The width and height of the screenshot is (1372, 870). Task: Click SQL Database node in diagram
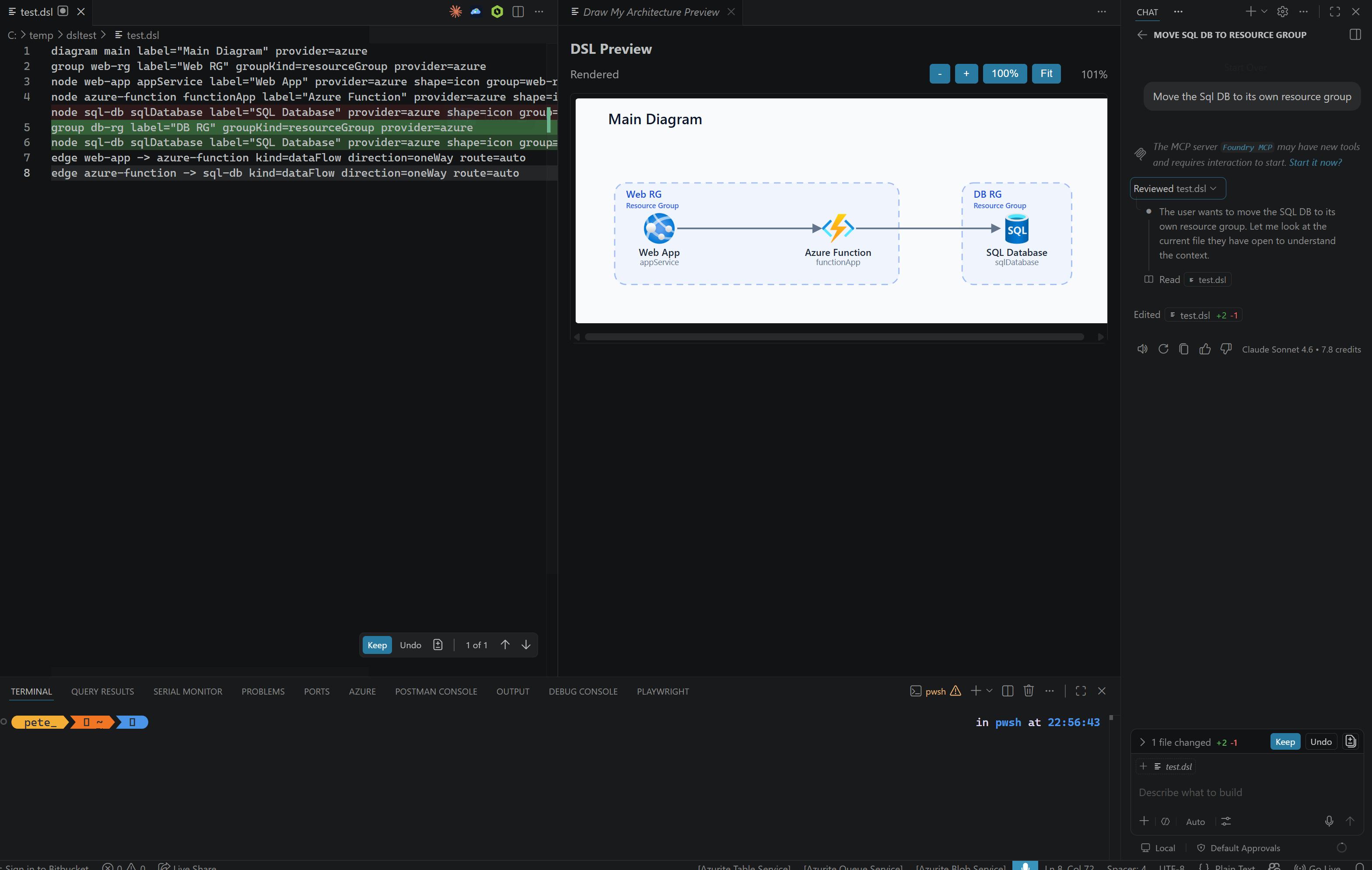(x=1016, y=239)
